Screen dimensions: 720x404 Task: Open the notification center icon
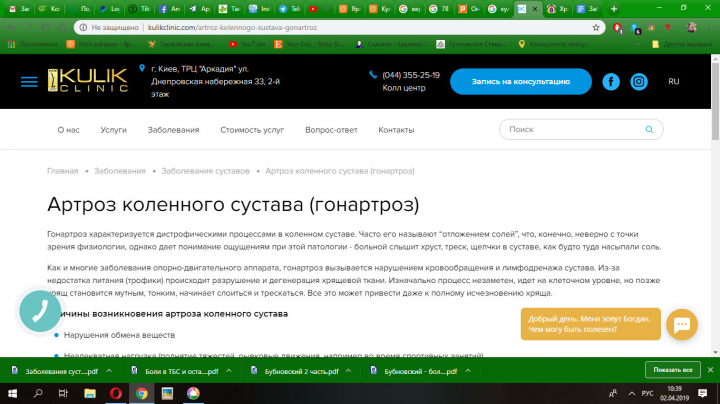pos(703,393)
